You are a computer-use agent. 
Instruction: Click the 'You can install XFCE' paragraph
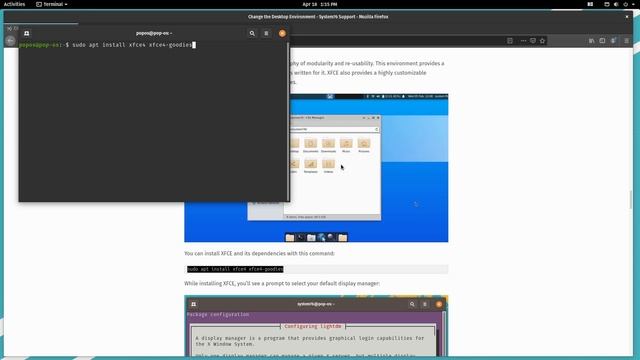259,253
